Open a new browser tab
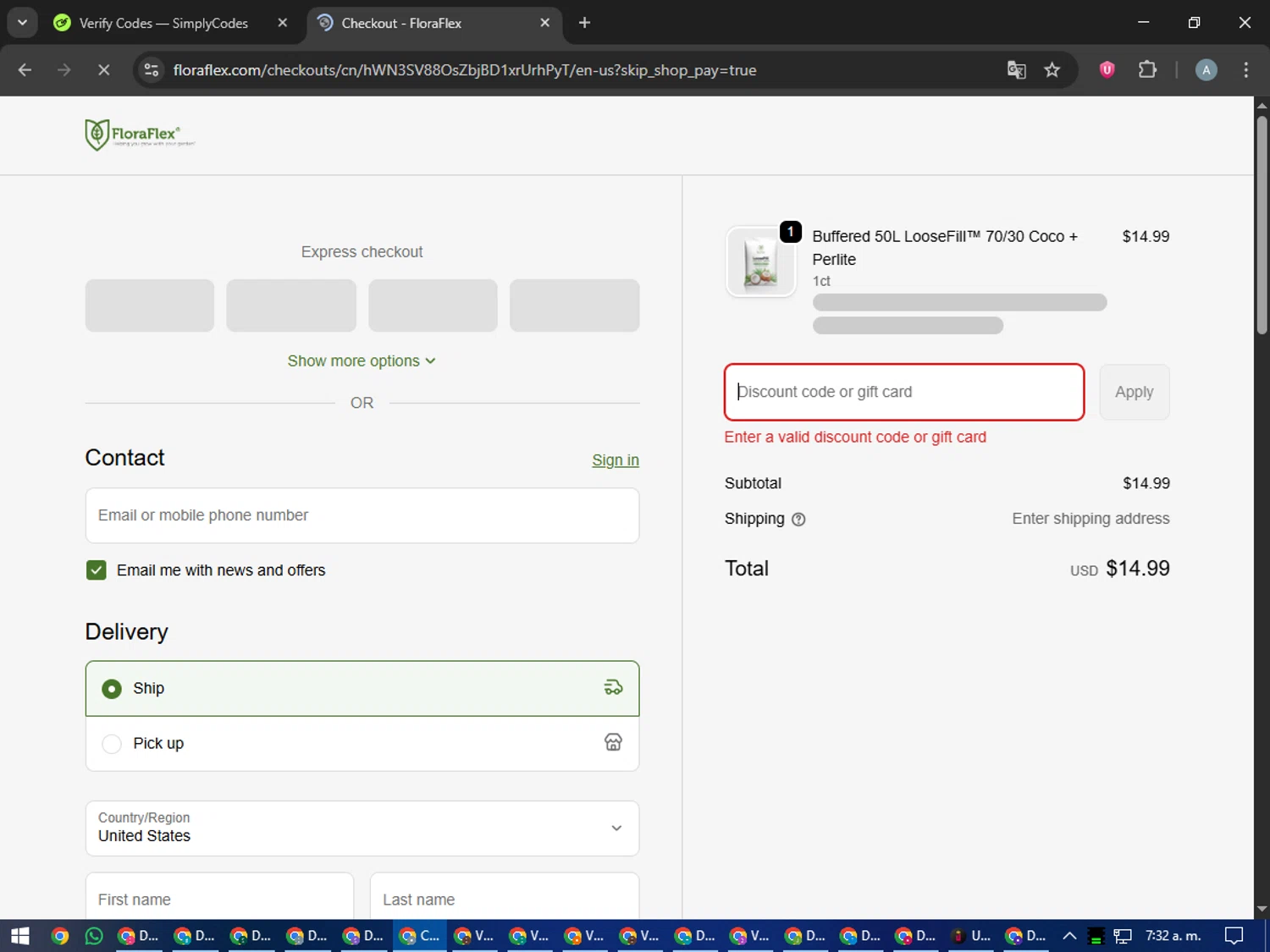Image resolution: width=1270 pixels, height=952 pixels. click(584, 23)
